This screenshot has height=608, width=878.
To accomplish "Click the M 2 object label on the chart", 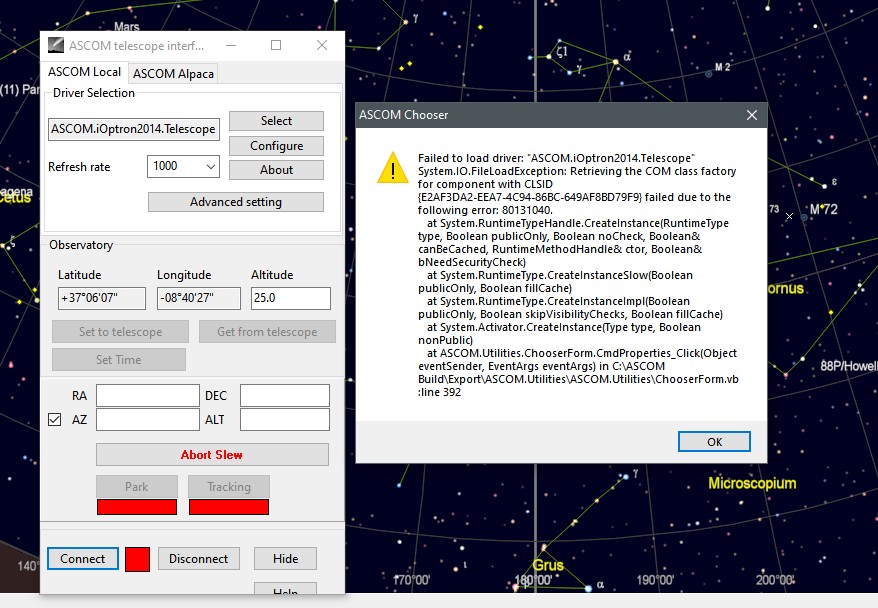I will [722, 67].
